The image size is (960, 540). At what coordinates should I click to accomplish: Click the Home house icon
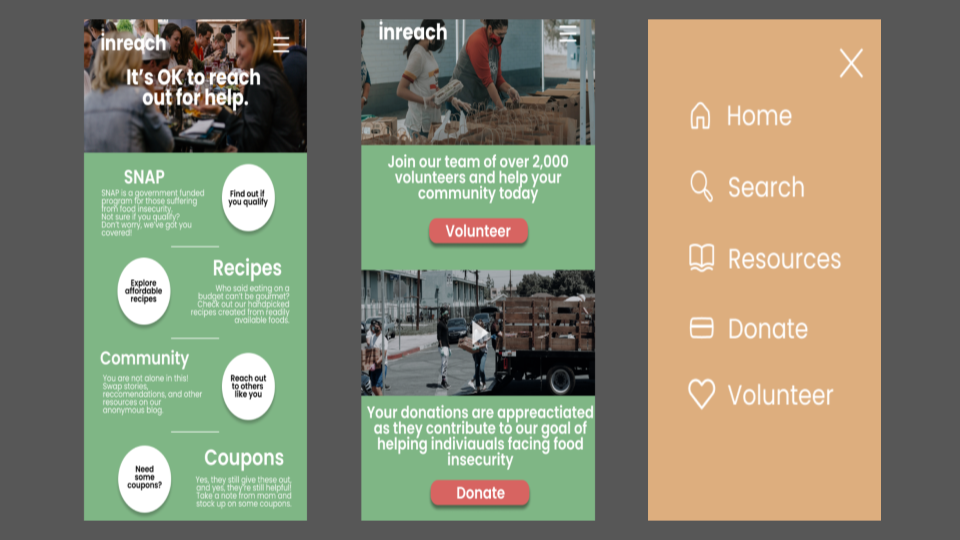coord(700,115)
